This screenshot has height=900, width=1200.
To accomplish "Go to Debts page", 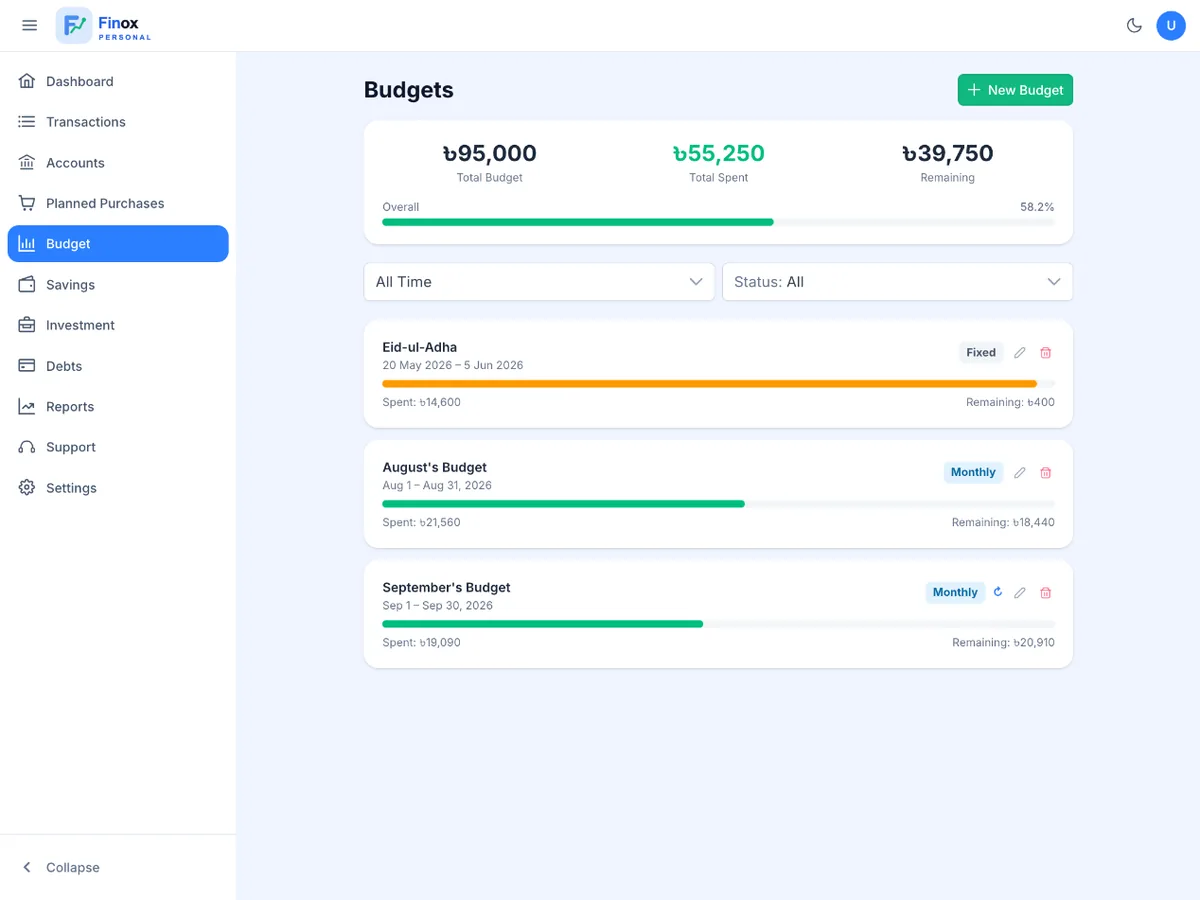I will pyautogui.click(x=118, y=366).
